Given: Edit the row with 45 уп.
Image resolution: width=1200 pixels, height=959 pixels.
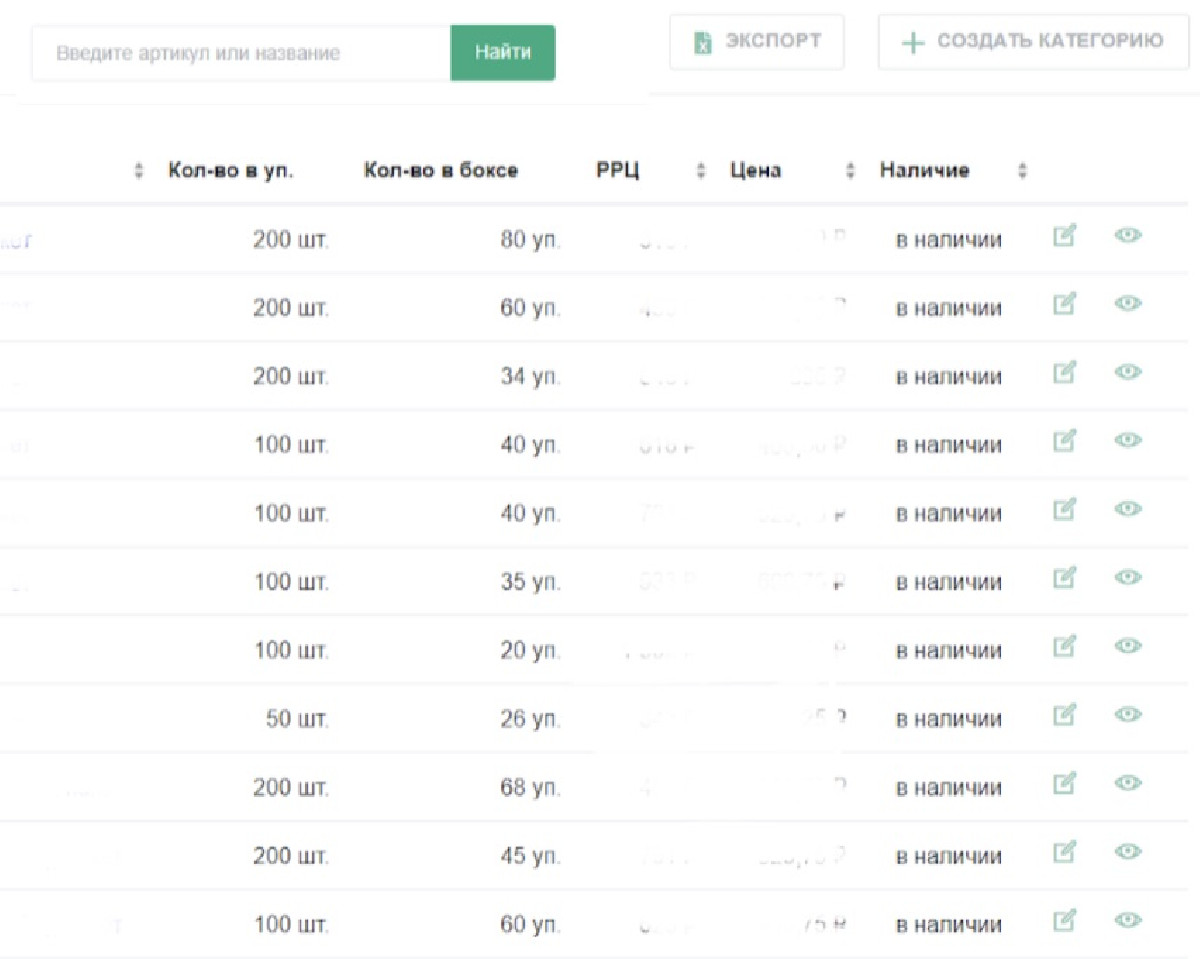Looking at the screenshot, I should [1065, 852].
